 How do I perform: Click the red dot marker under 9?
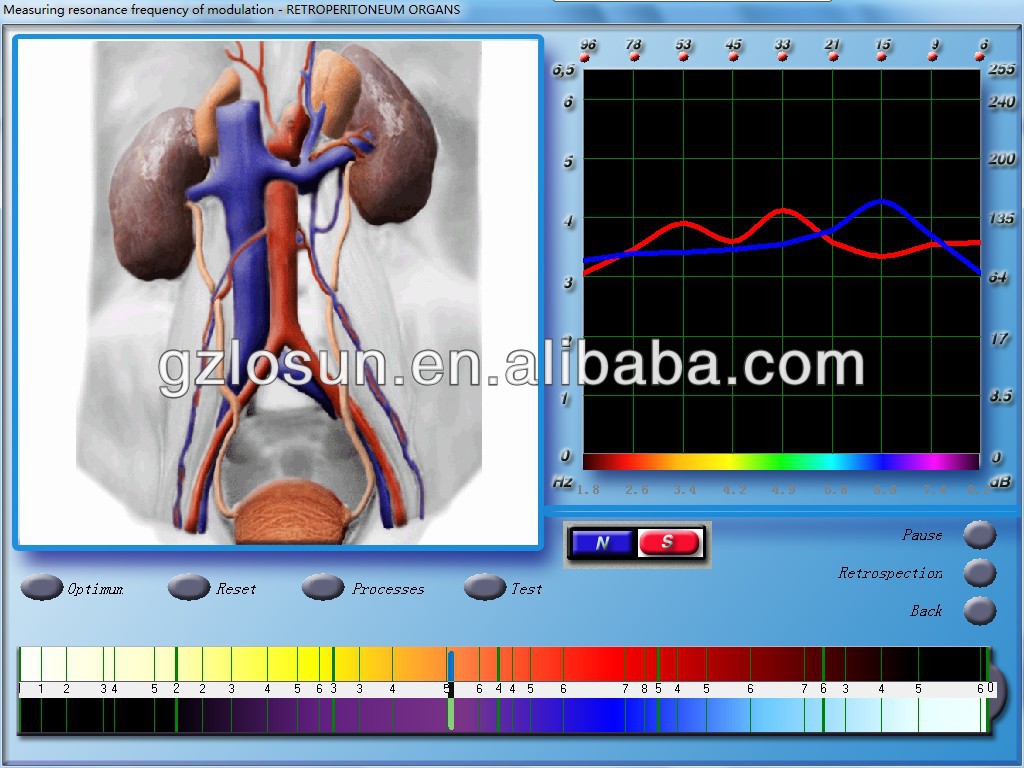pos(932,57)
